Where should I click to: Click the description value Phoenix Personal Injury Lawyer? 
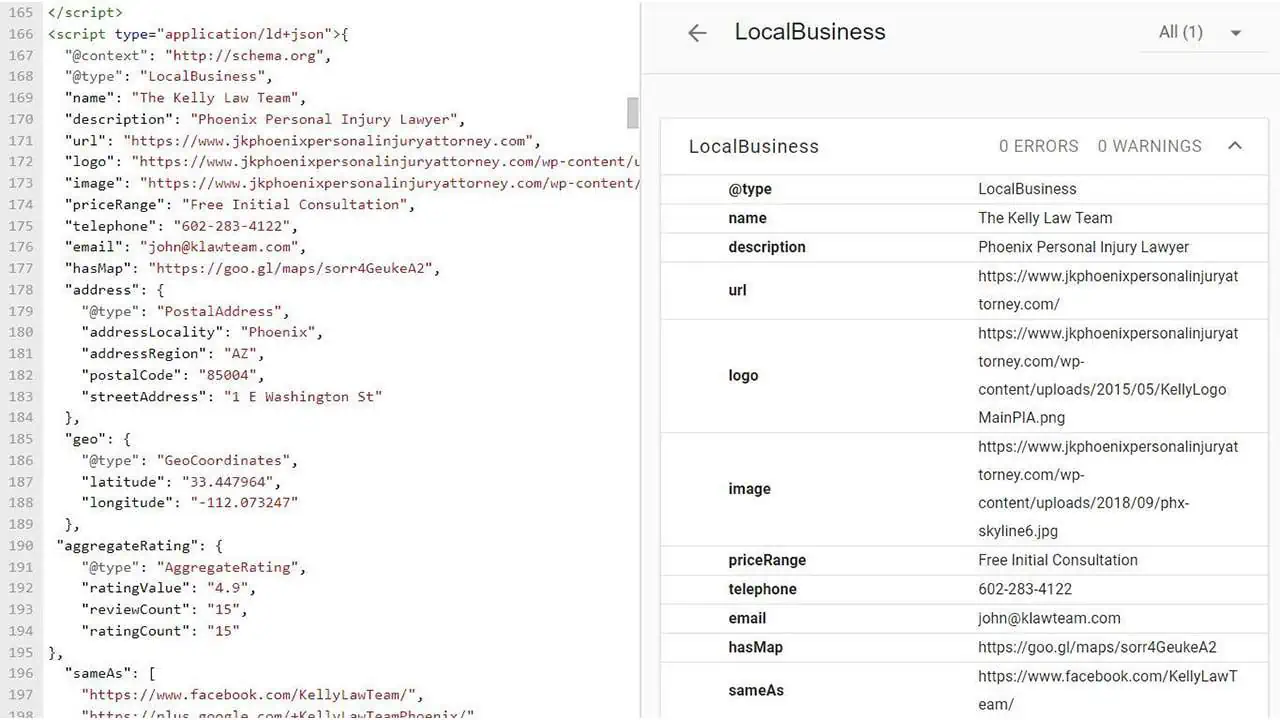click(x=1084, y=247)
